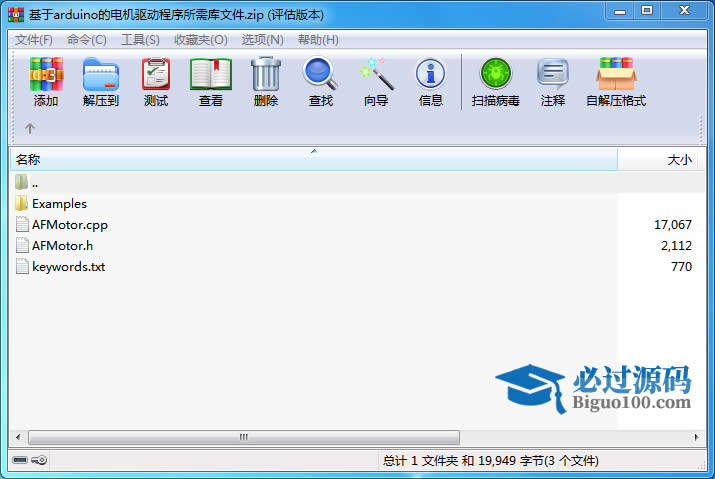Screen dimensions: 715x479
Task: Select the AFMotor.cpp file icon
Action: pos(22,224)
